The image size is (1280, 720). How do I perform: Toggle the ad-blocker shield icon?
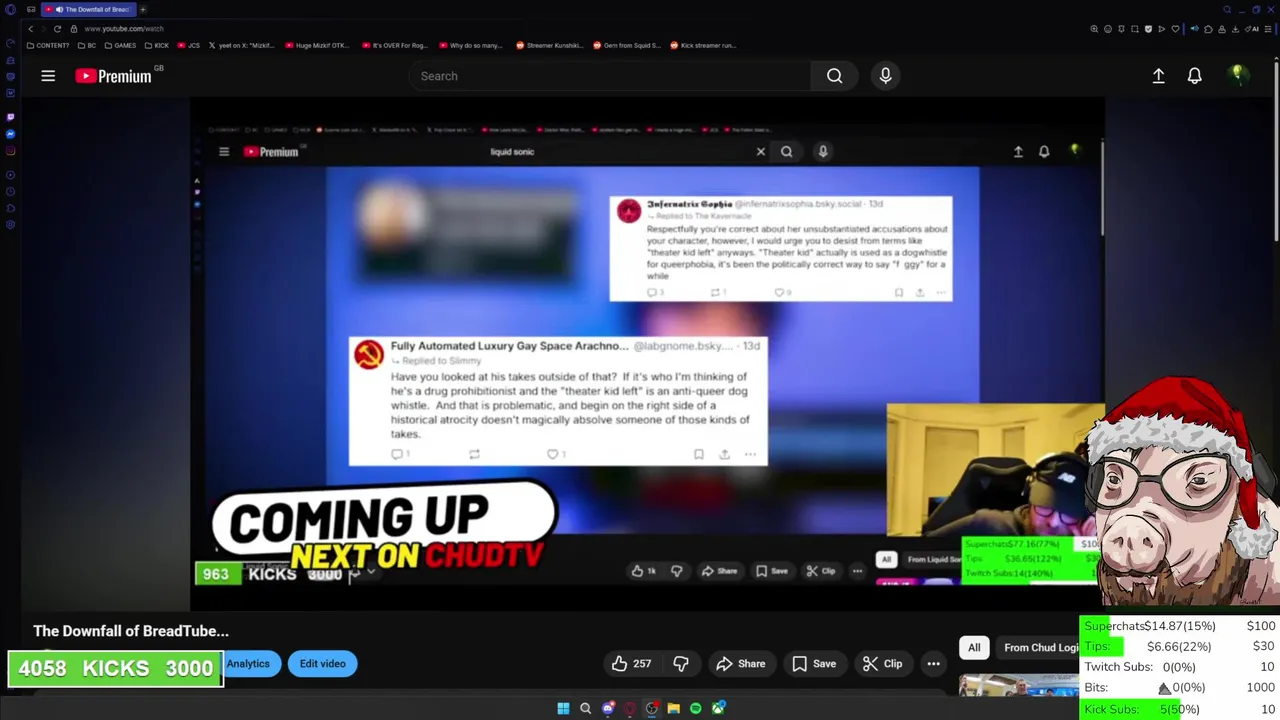point(1148,29)
